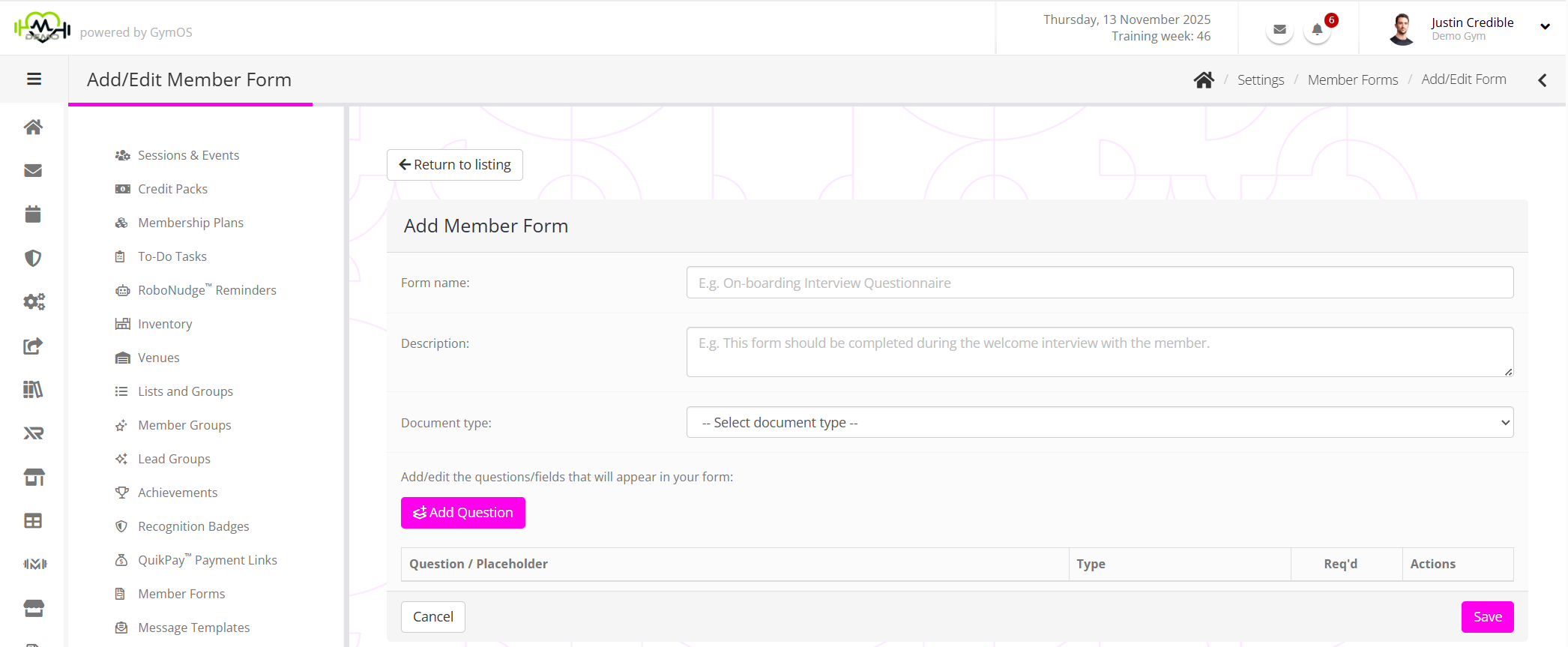Open Membership Plans in settings menu

point(190,223)
